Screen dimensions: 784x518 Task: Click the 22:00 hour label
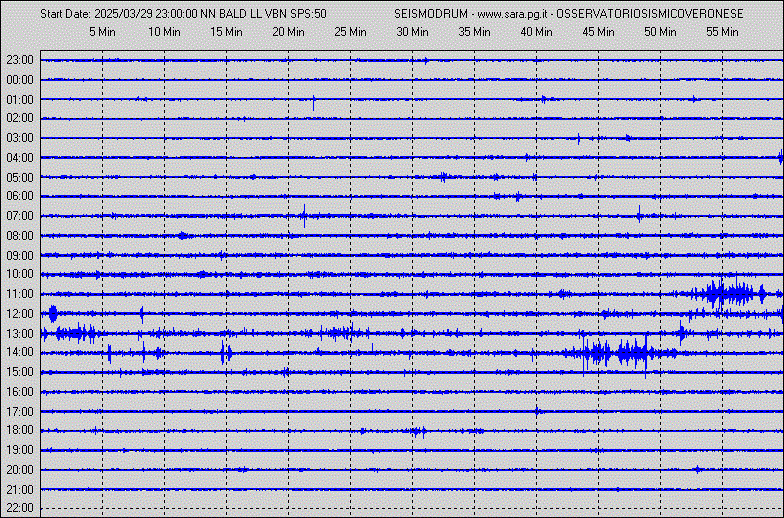pyautogui.click(x=20, y=508)
